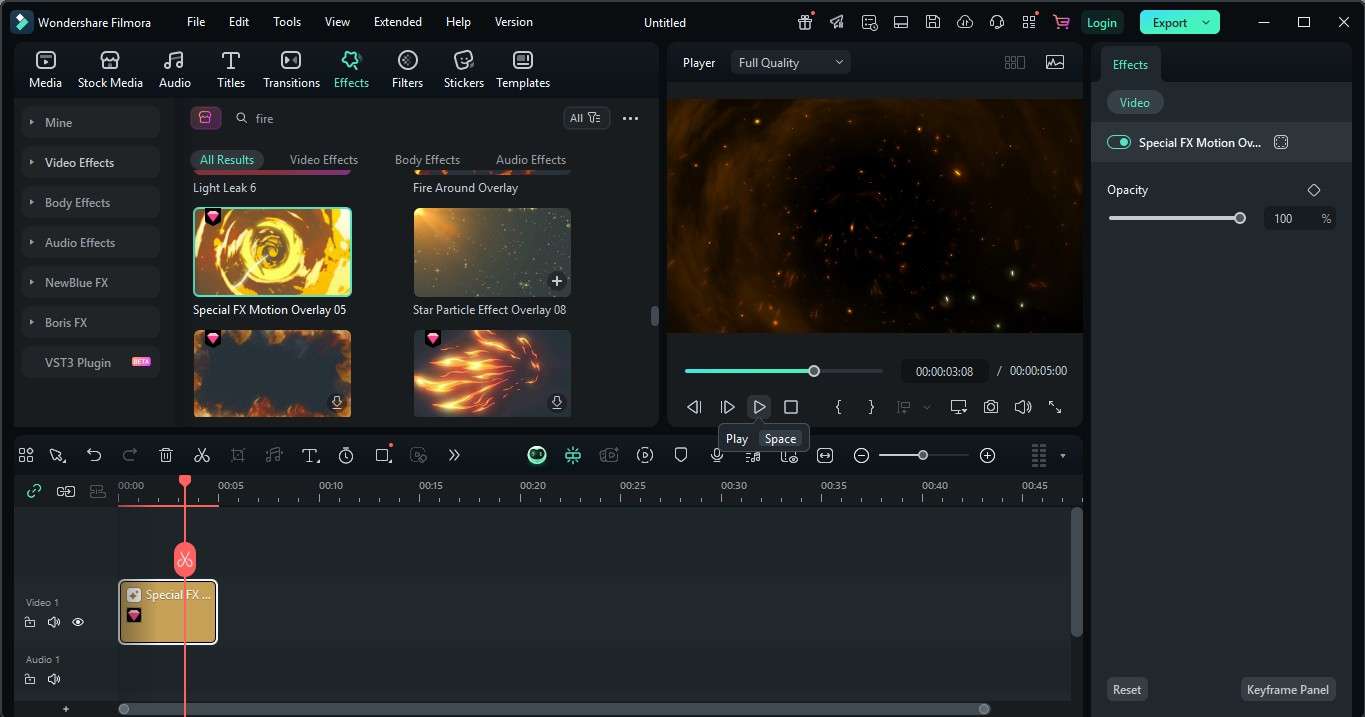The height and width of the screenshot is (717, 1365).
Task: Click the player progress bar handle
Action: pos(814,371)
